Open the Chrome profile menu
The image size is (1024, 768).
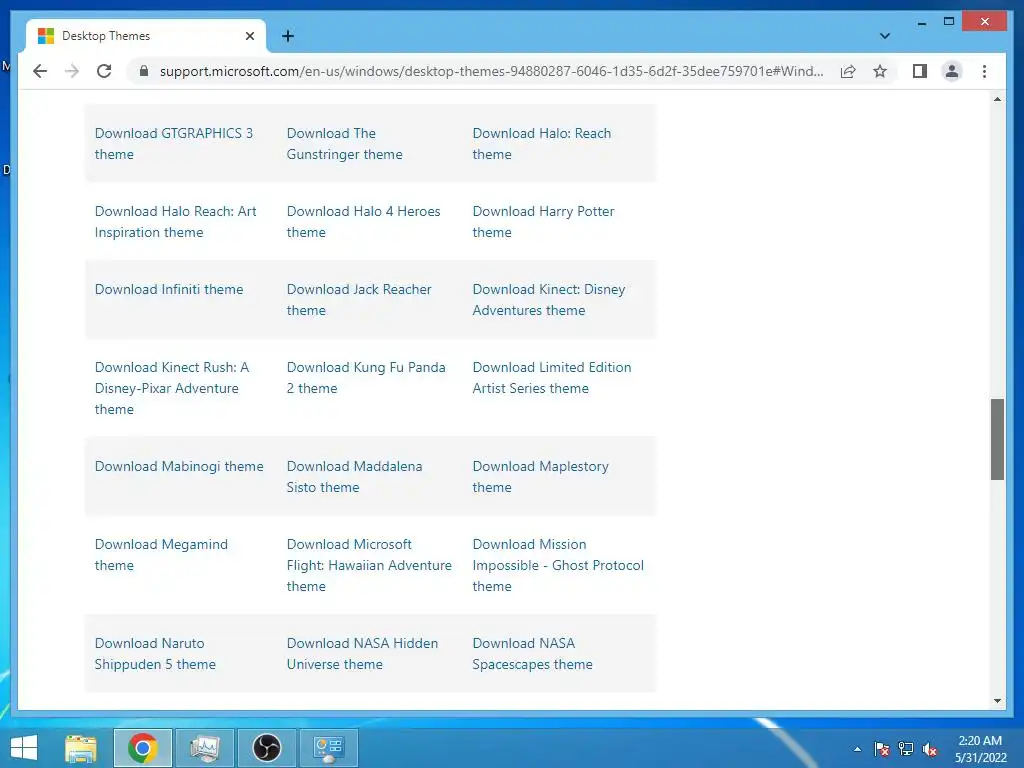(x=952, y=71)
